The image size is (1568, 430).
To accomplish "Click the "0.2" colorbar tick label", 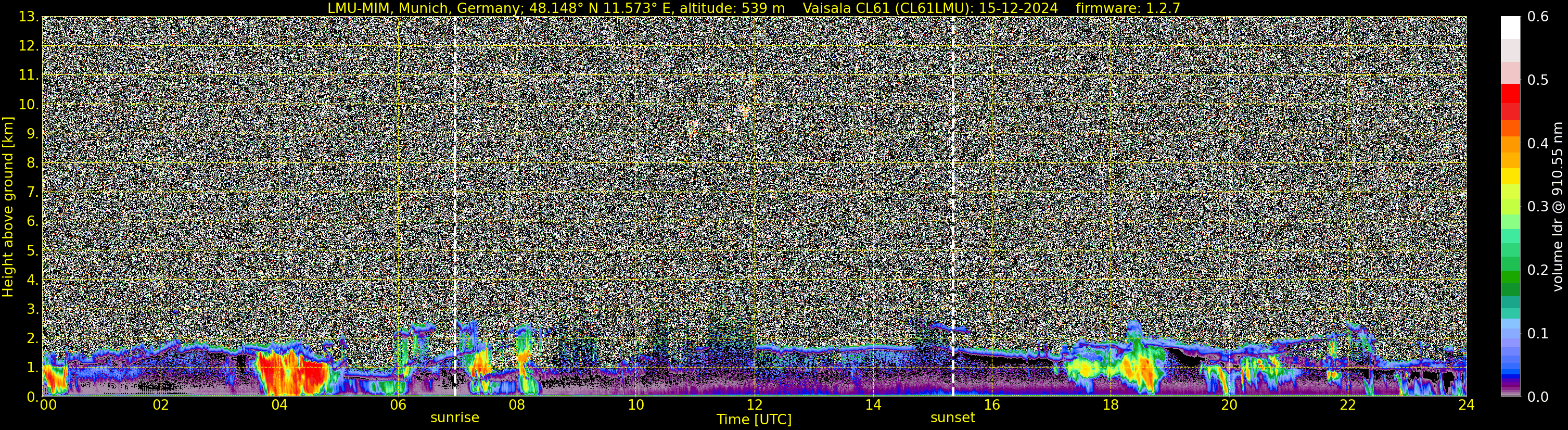I will click(x=1538, y=270).
